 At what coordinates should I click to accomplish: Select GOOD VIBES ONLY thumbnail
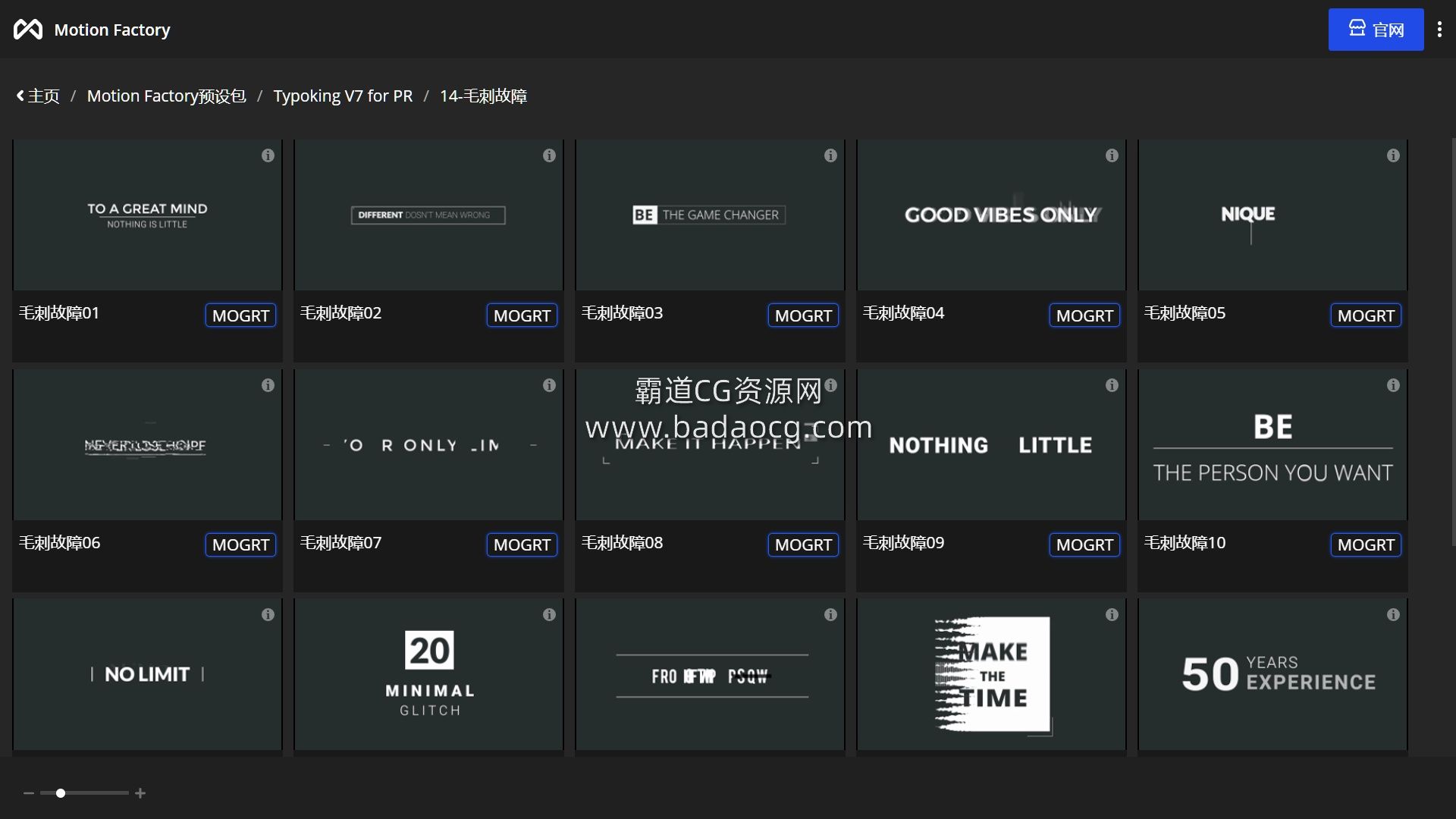coord(991,215)
